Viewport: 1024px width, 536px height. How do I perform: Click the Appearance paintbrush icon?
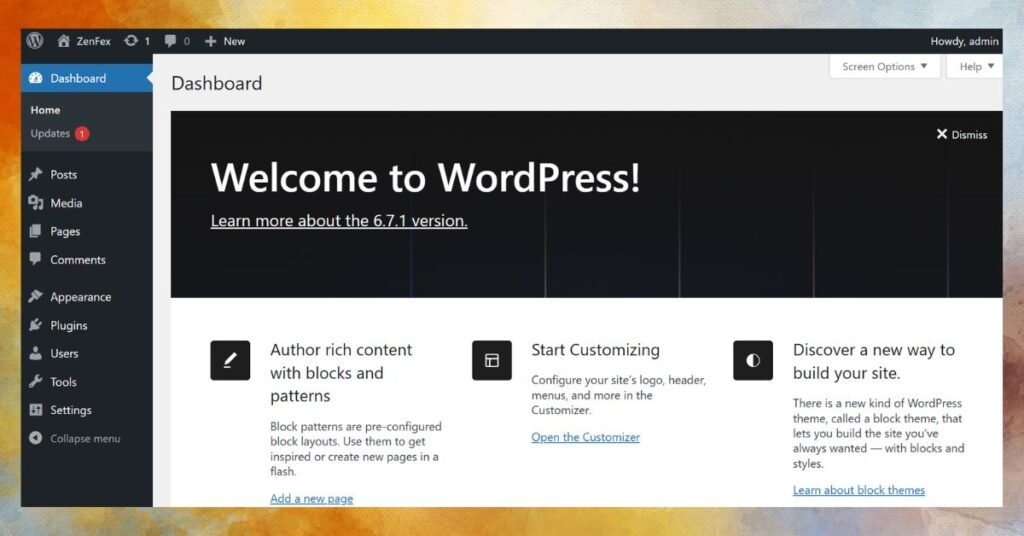[35, 296]
